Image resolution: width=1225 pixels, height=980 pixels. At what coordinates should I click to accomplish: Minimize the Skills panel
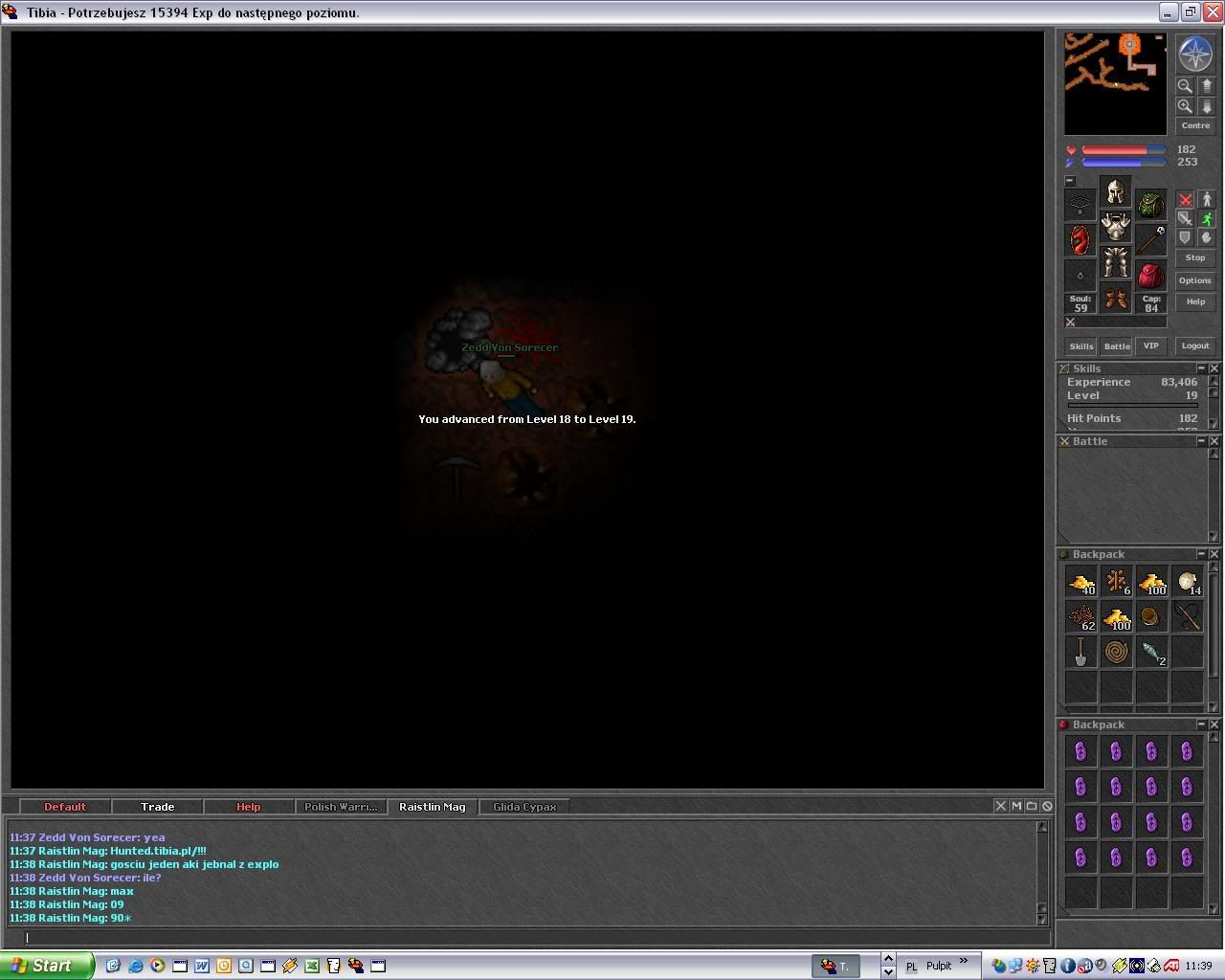click(1201, 368)
